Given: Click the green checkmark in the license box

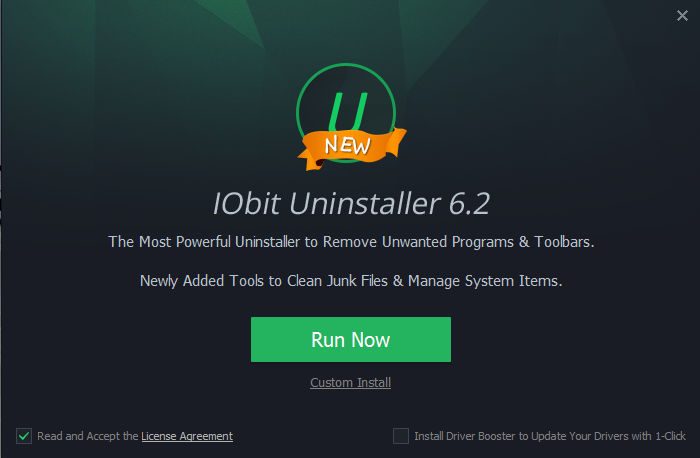Looking at the screenshot, I should pyautogui.click(x=24, y=436).
